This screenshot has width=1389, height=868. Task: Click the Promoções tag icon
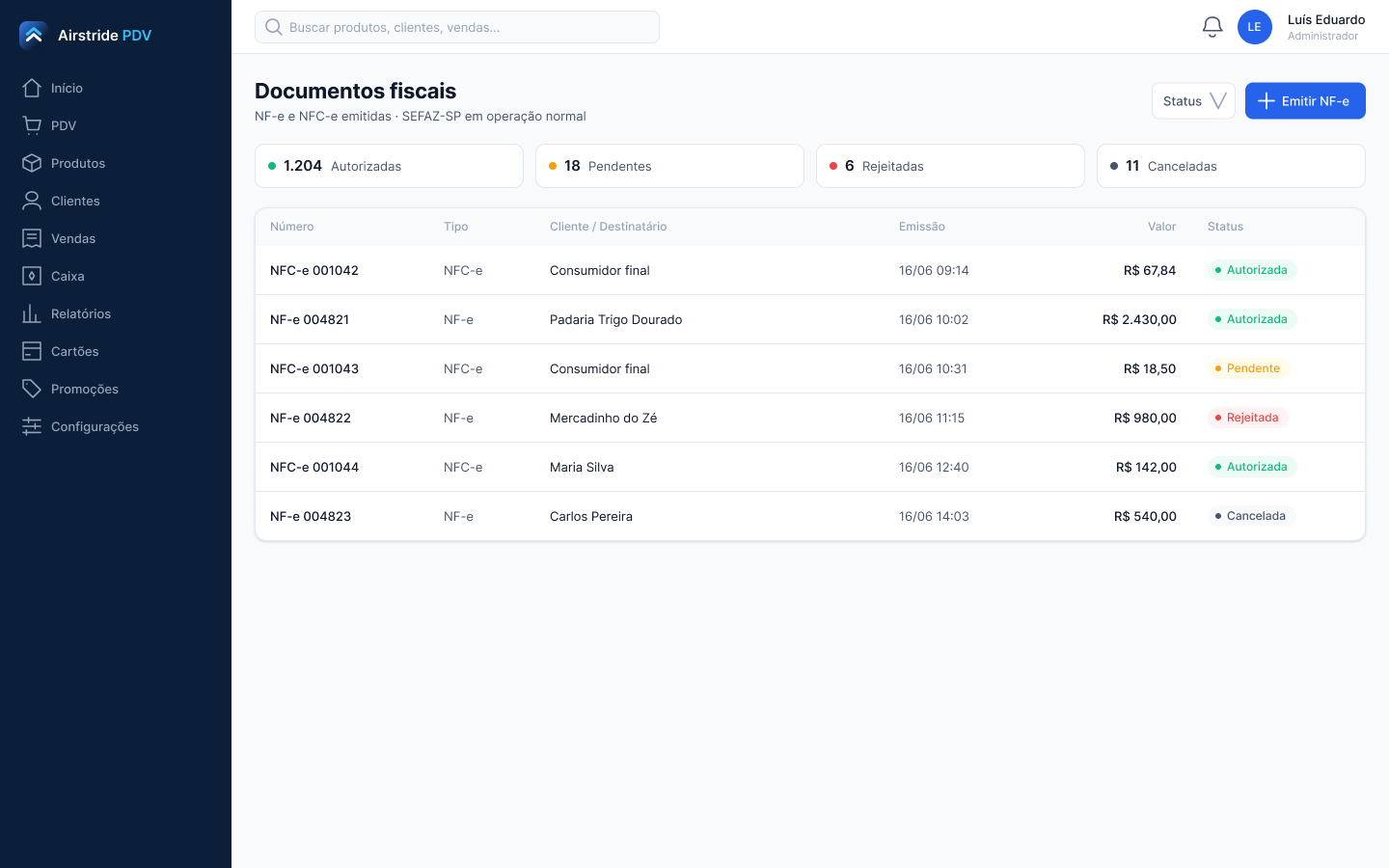(32, 389)
